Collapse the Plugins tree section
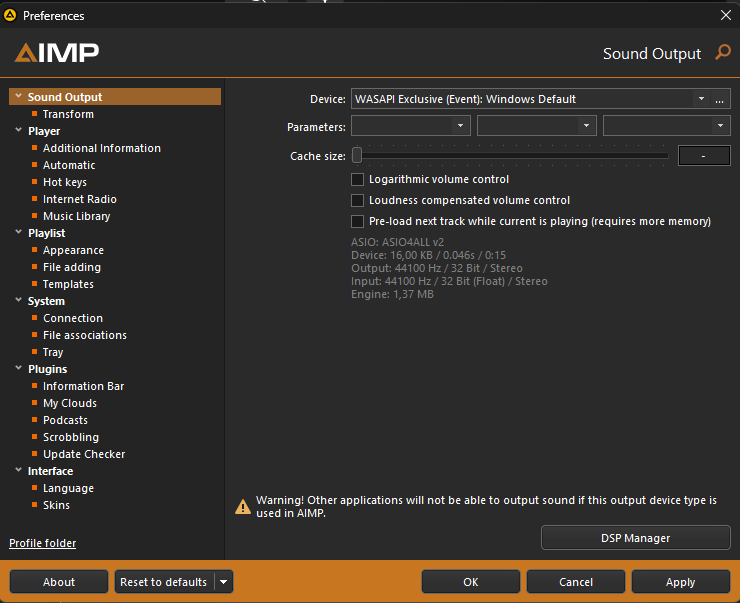Viewport: 740px width, 603px height. (17, 369)
